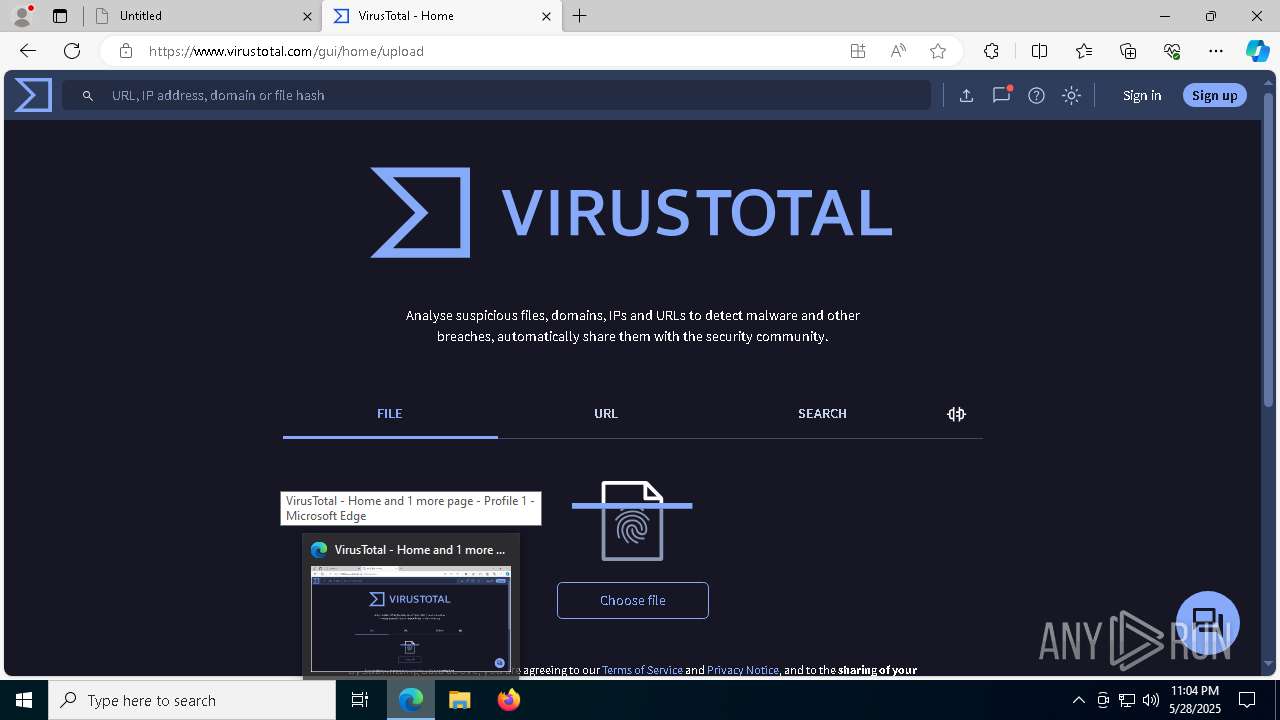This screenshot has height=720, width=1280.
Task: Open the Edge profile avatar
Action: 22,16
